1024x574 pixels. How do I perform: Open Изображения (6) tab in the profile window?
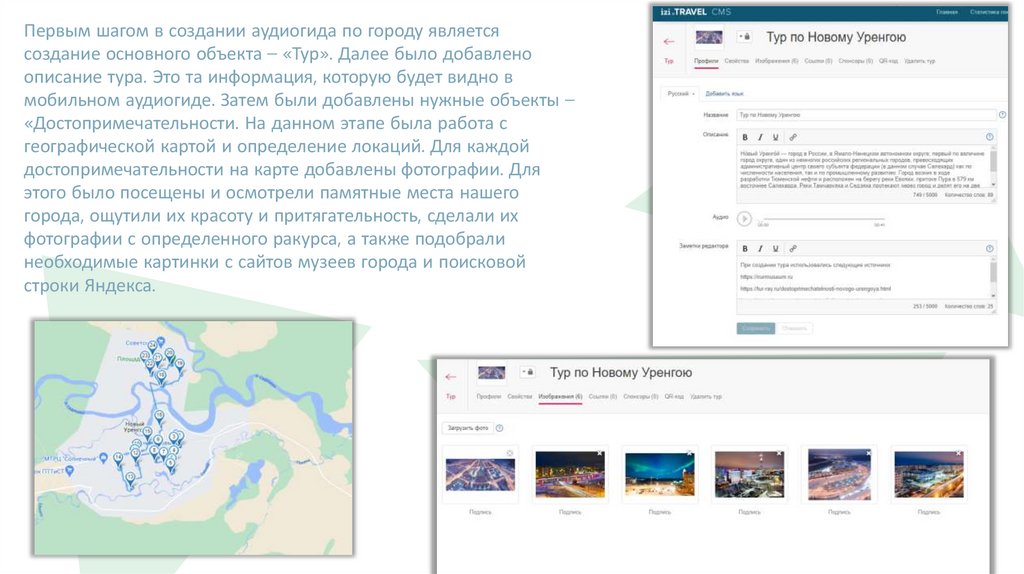[x=776, y=61]
